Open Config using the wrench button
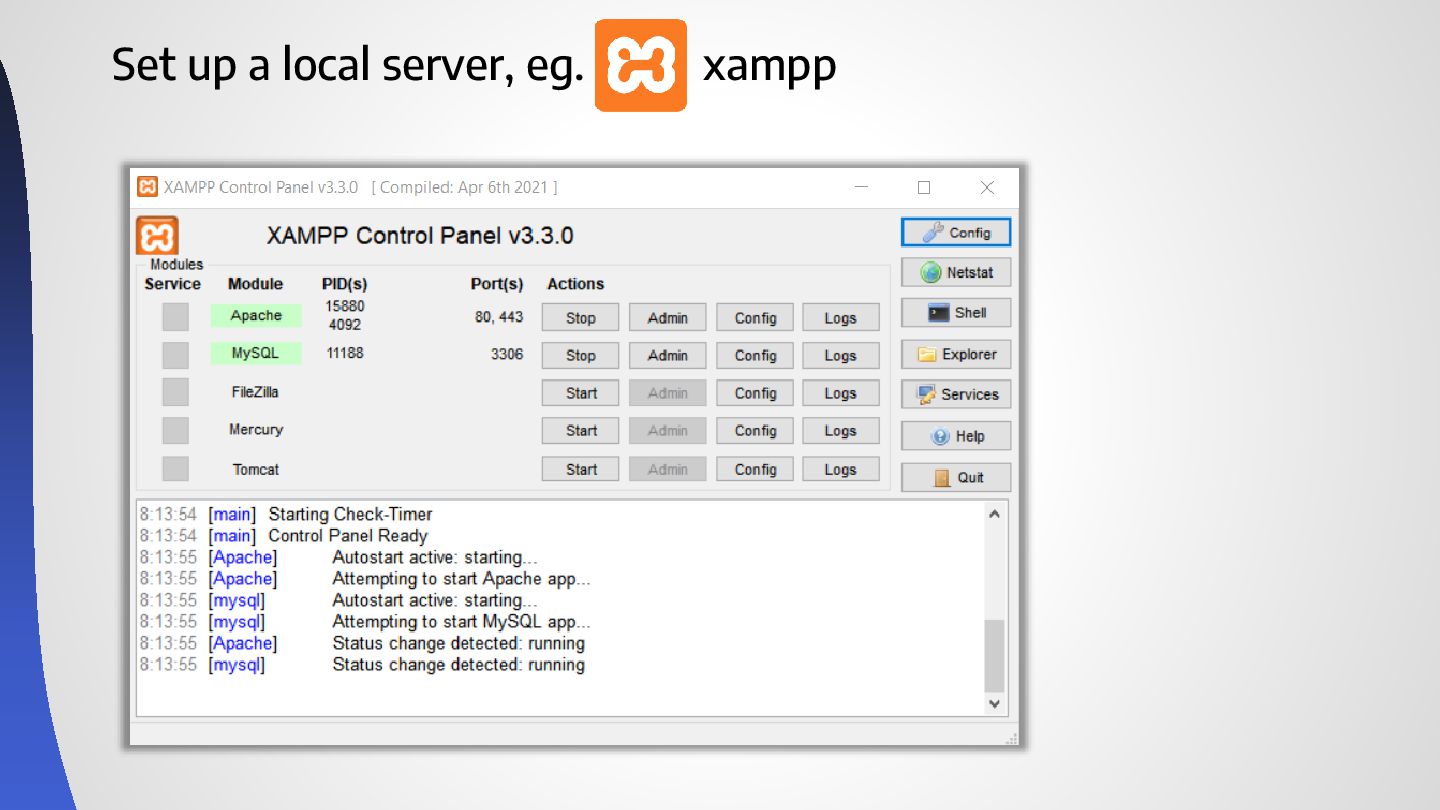Image resolution: width=1440 pixels, height=810 pixels. [x=956, y=232]
